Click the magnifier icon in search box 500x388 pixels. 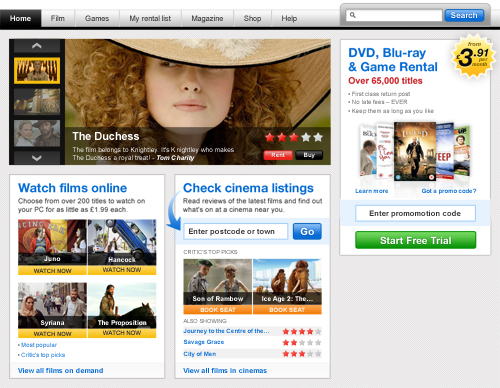[353, 15]
